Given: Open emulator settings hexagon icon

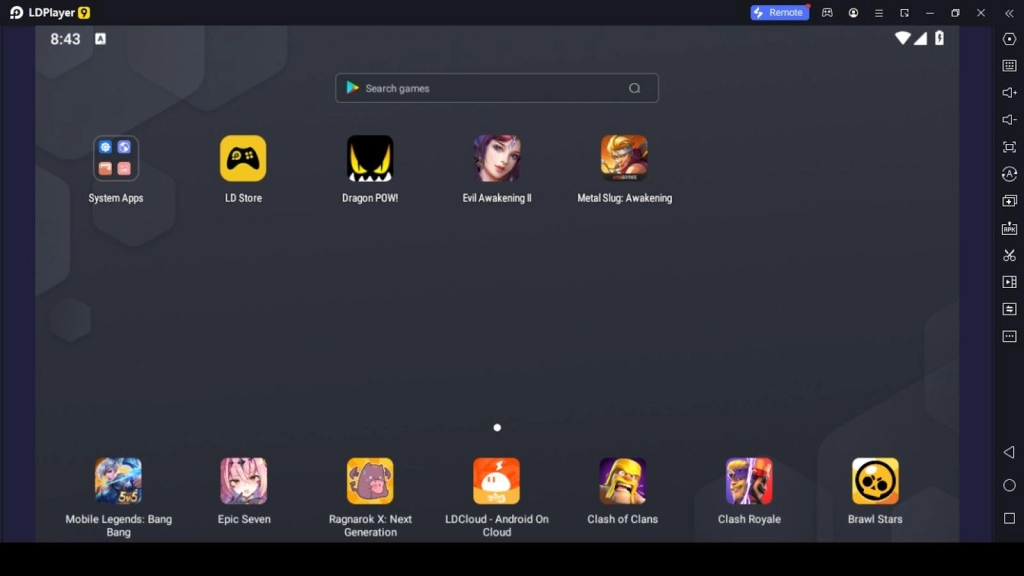Looking at the screenshot, I should pyautogui.click(x=1009, y=39).
